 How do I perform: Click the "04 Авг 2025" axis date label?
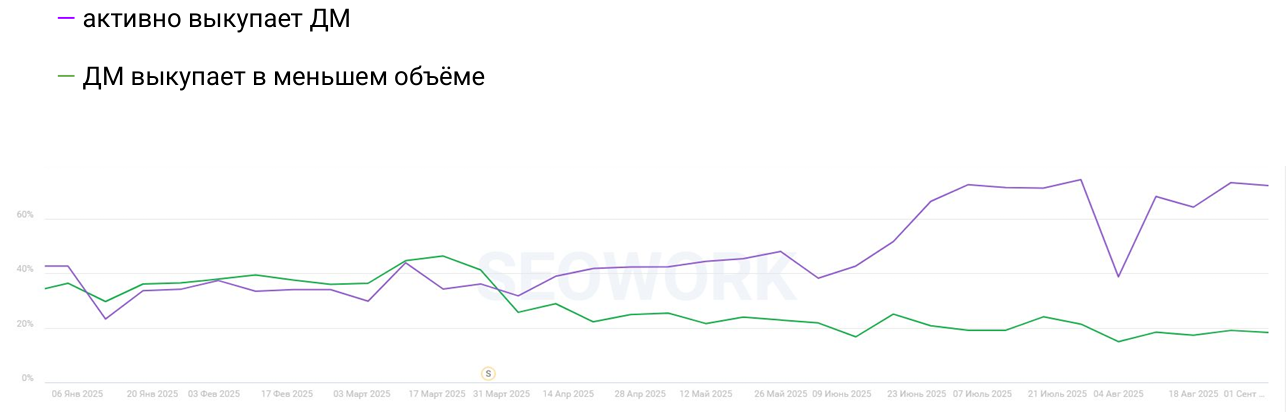coord(1117,394)
